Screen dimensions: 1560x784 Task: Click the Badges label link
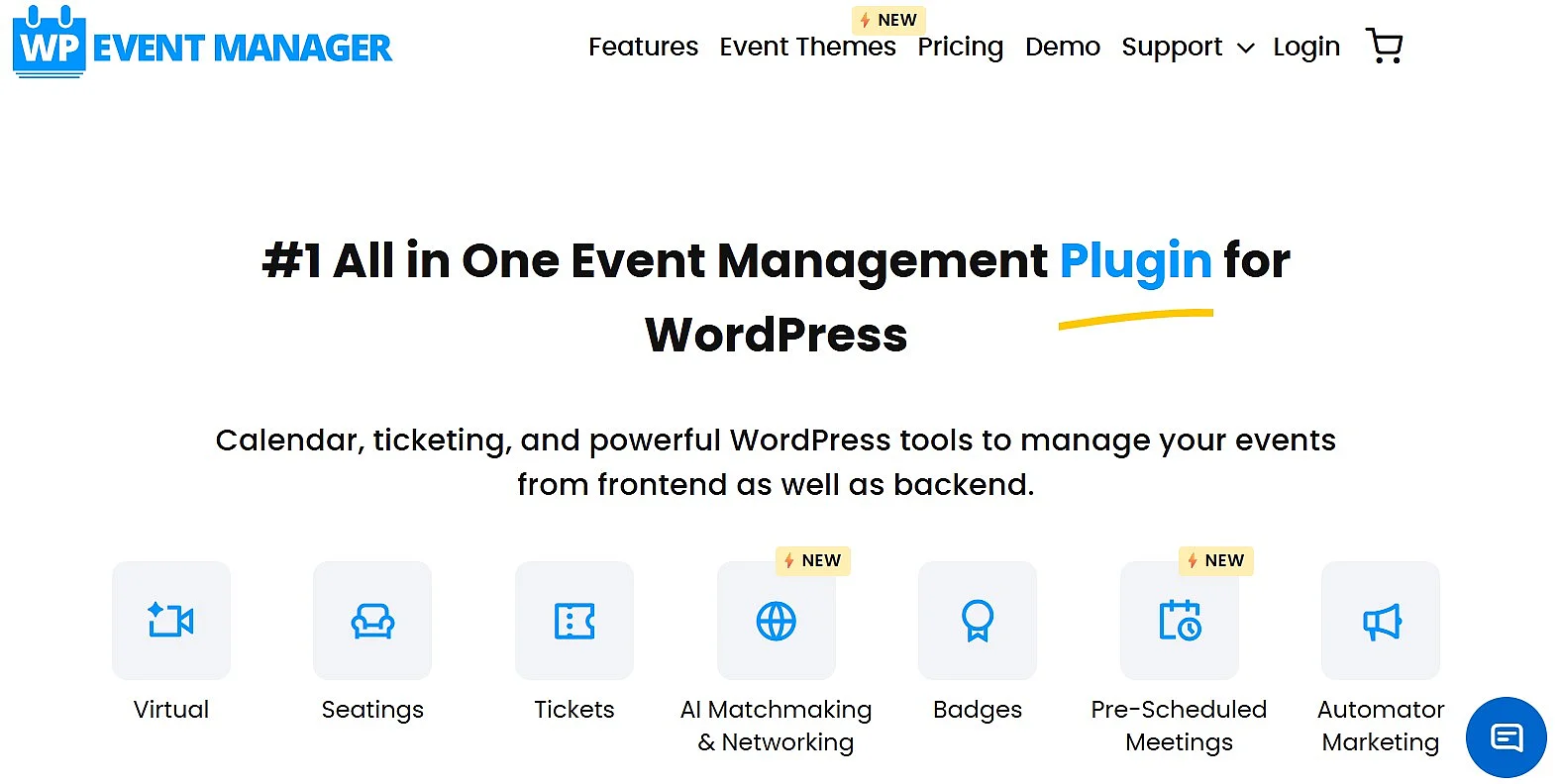click(x=978, y=710)
